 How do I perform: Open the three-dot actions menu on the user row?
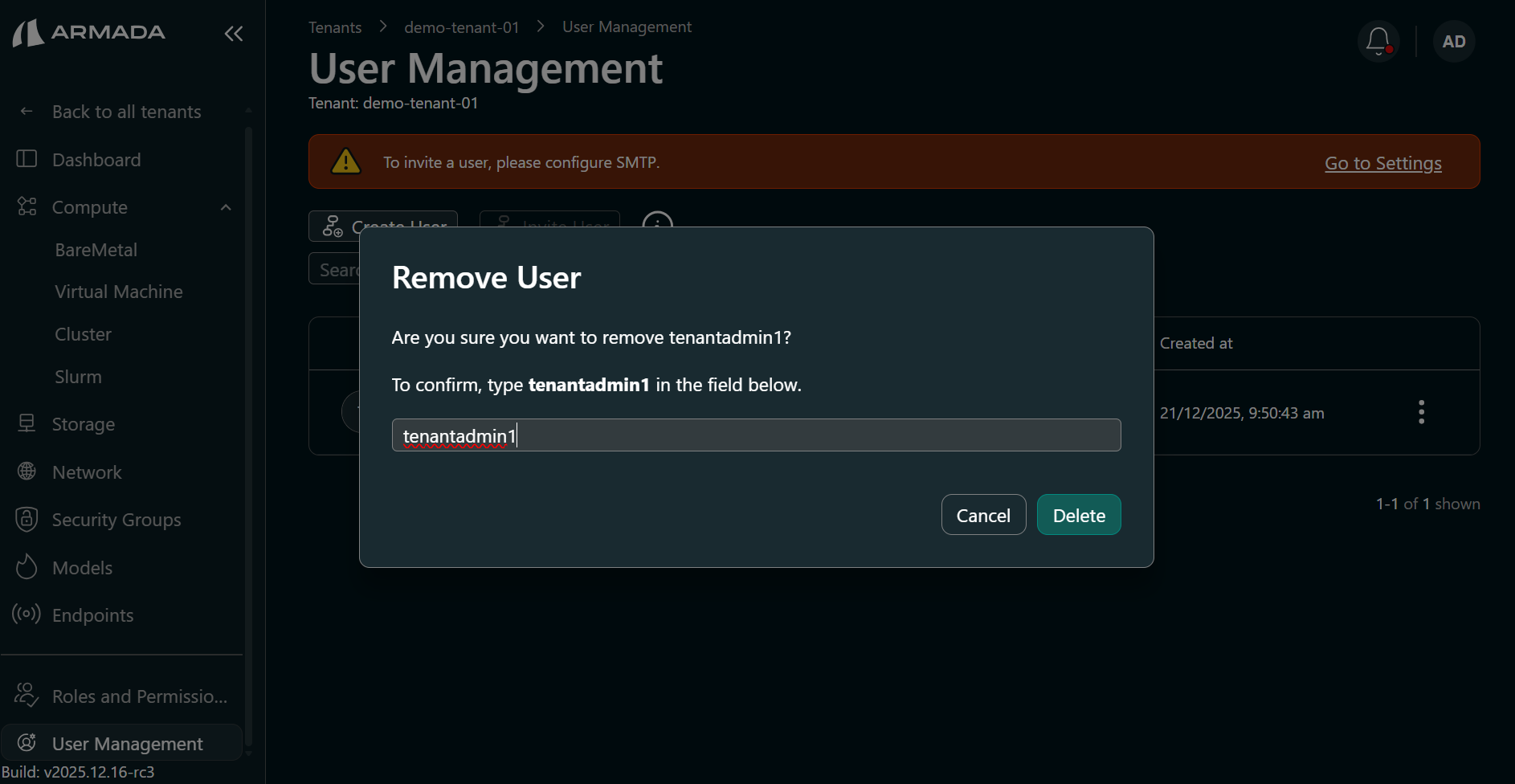tap(1420, 412)
